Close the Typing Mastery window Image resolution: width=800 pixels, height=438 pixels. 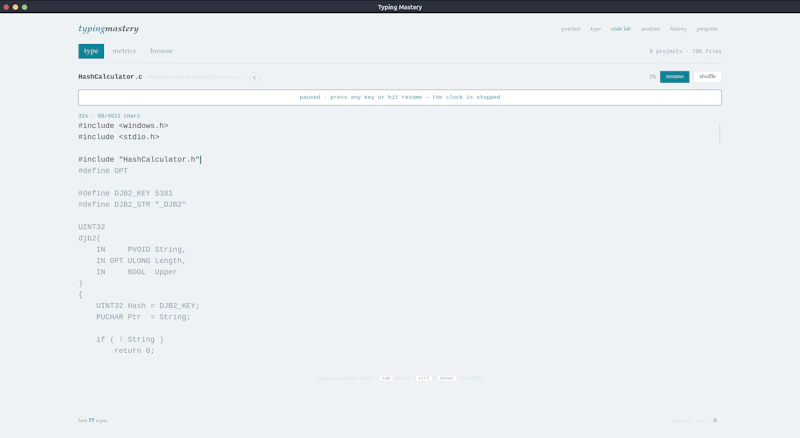pos(6,7)
